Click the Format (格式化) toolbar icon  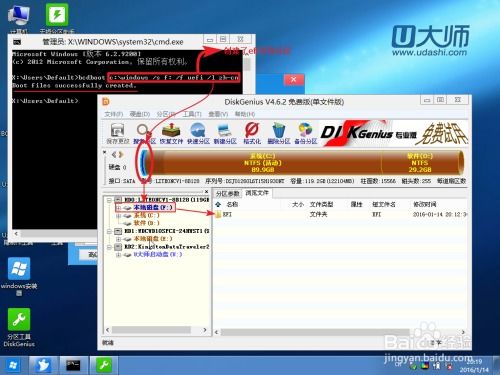pyautogui.click(x=252, y=133)
